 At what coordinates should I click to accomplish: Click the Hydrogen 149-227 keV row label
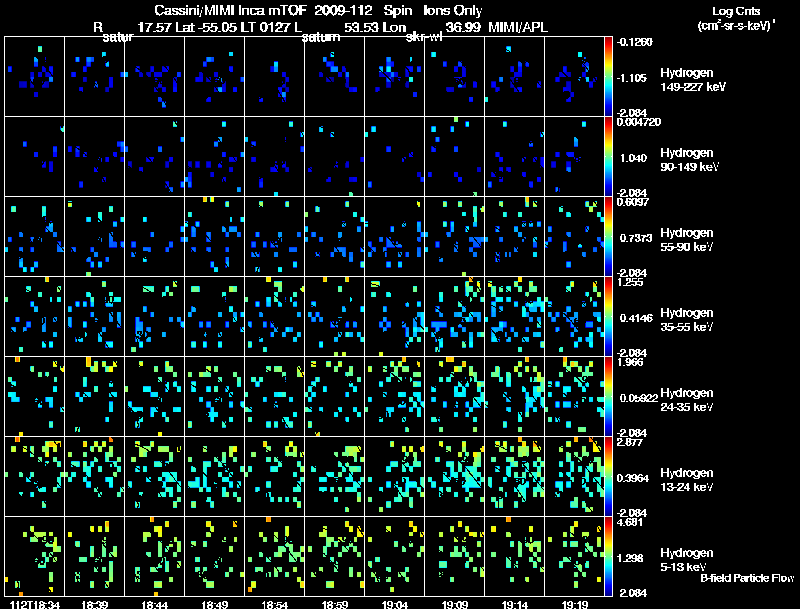click(x=693, y=80)
